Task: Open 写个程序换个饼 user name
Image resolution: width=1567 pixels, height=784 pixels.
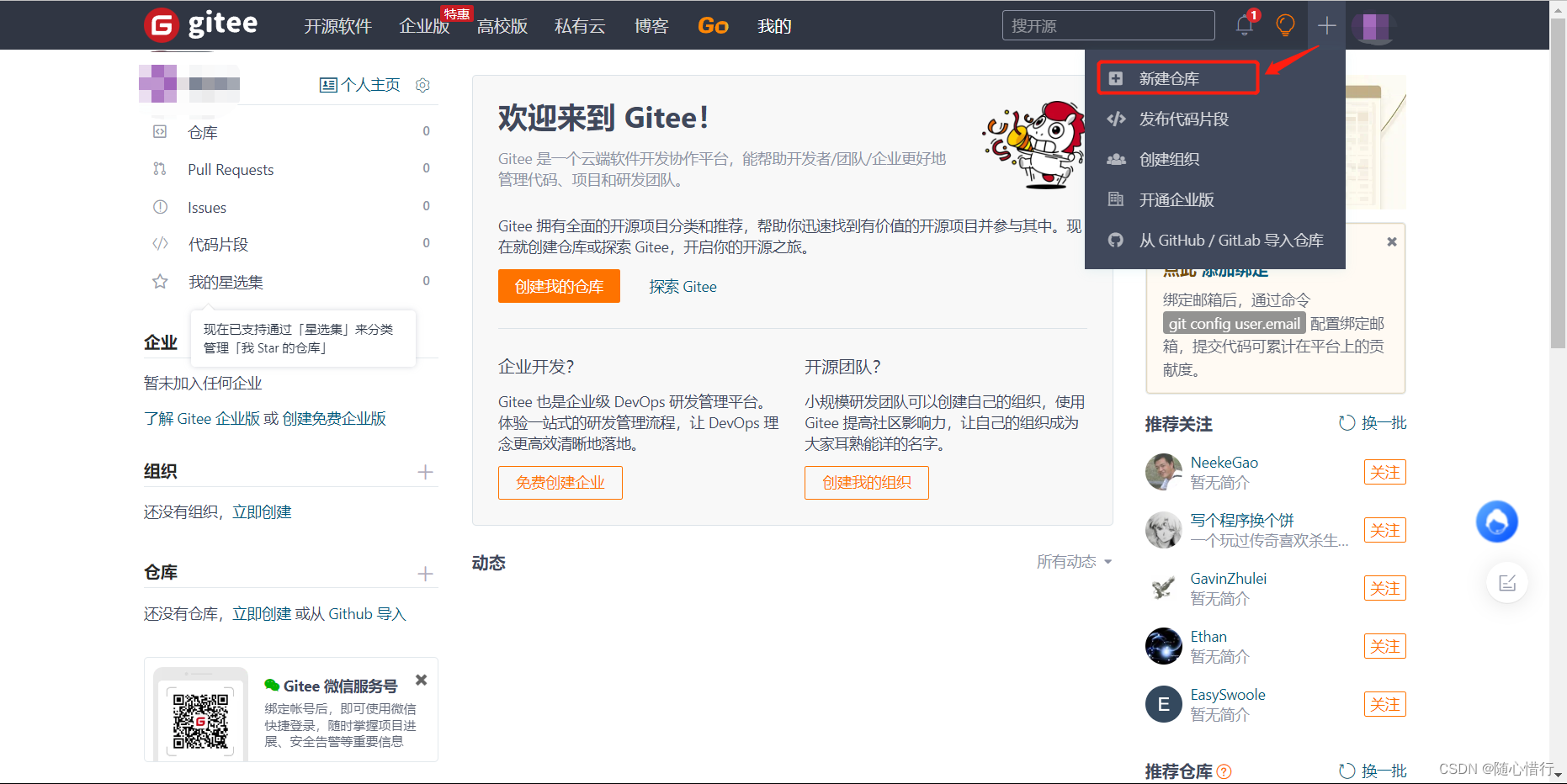Action: (x=1242, y=520)
